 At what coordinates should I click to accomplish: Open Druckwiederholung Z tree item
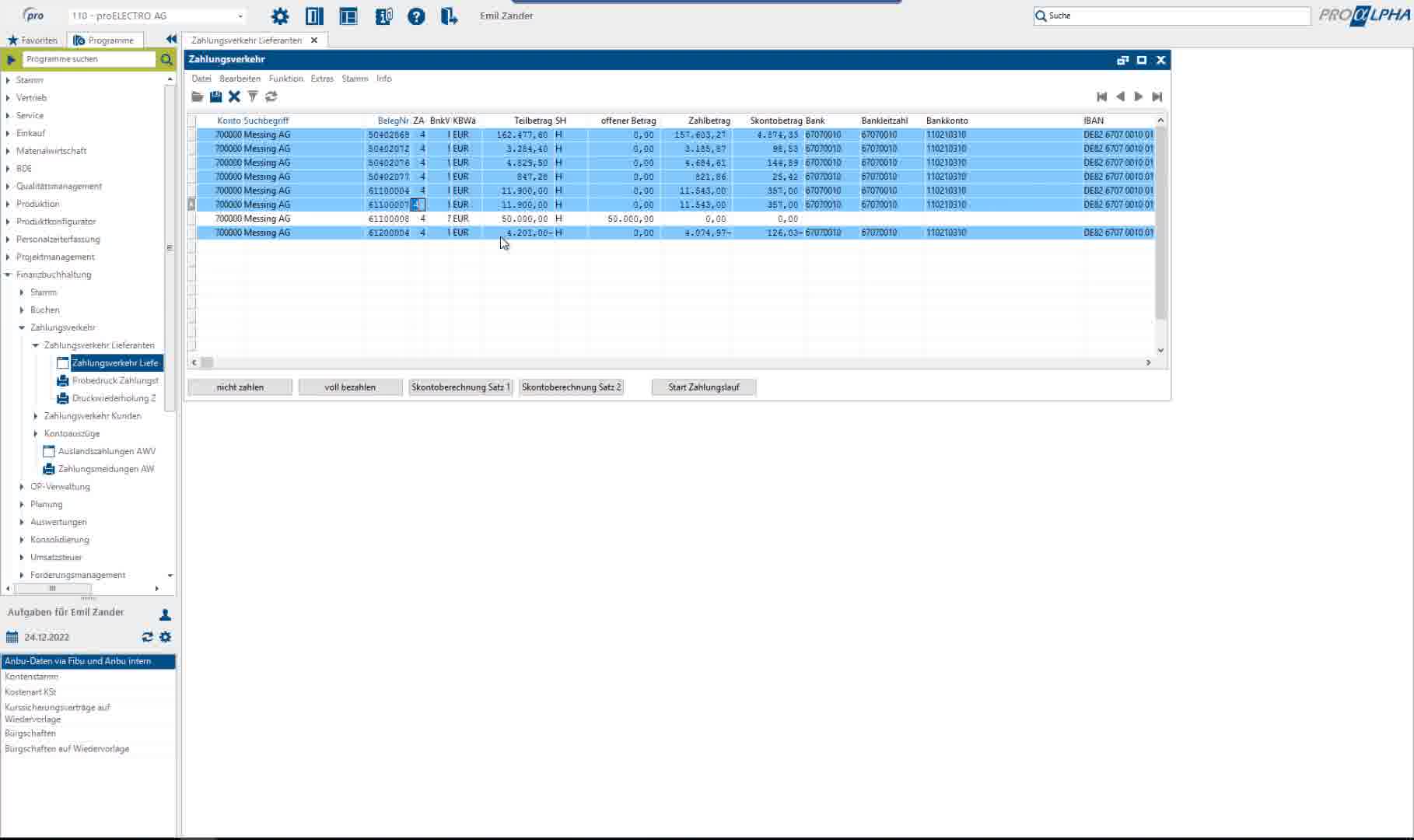coord(114,398)
